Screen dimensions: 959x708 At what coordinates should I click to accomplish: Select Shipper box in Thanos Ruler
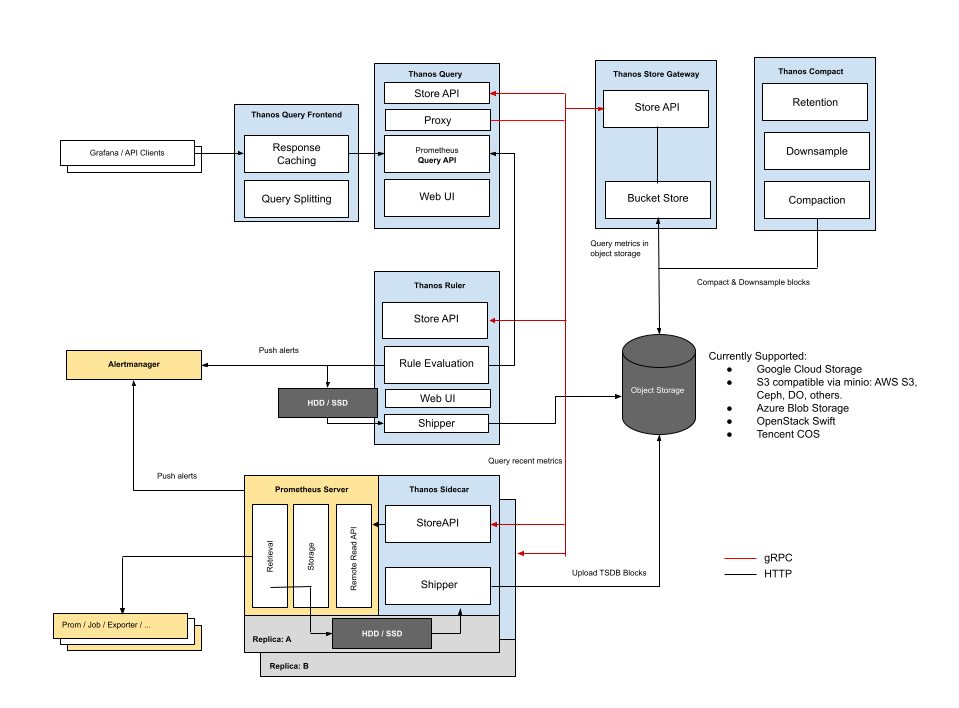pyautogui.click(x=436, y=424)
